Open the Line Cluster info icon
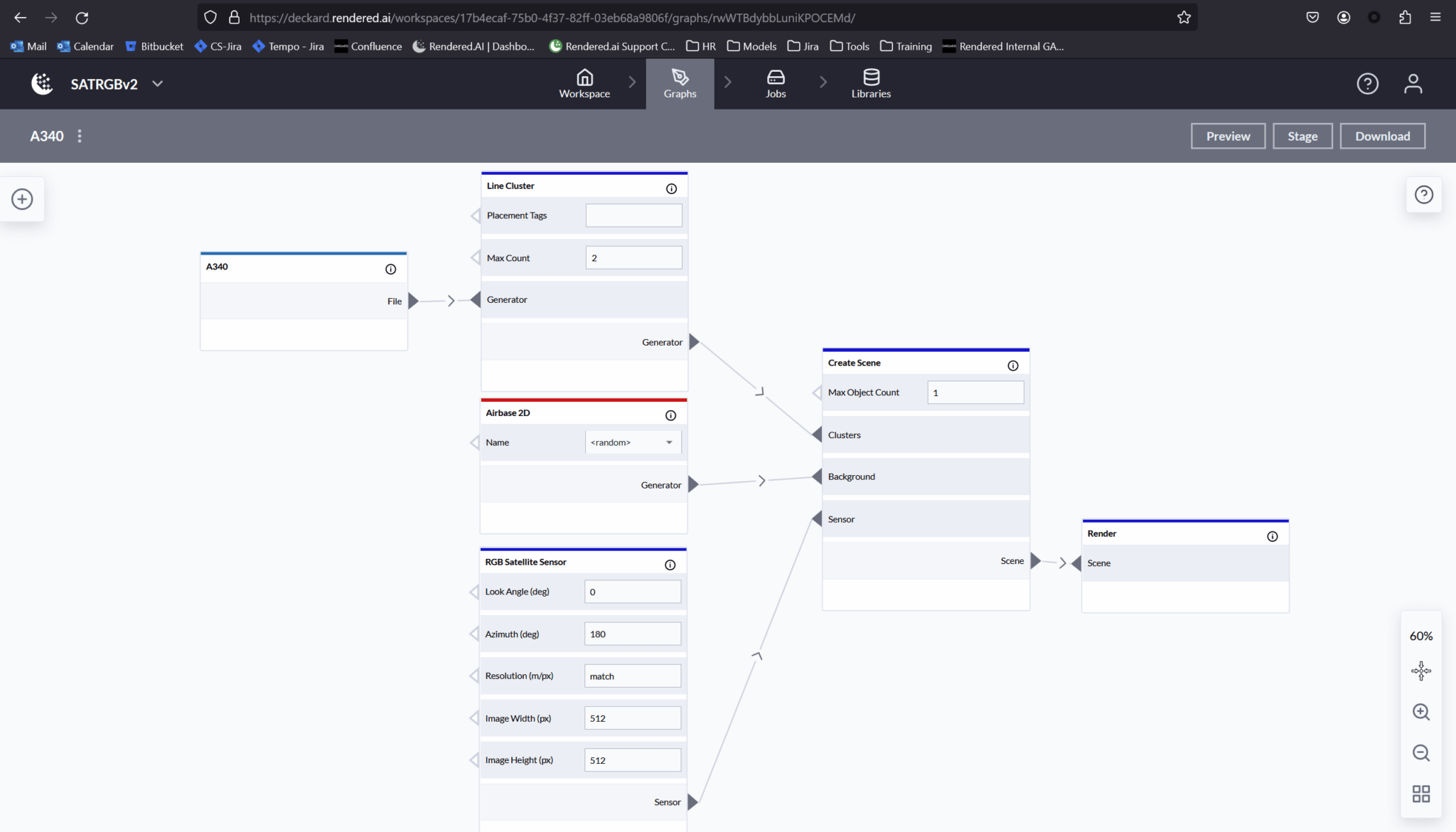This screenshot has height=832, width=1456. tap(671, 188)
